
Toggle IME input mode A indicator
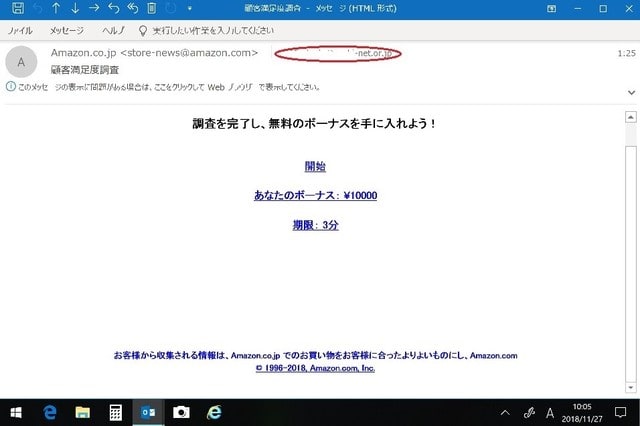550,413
